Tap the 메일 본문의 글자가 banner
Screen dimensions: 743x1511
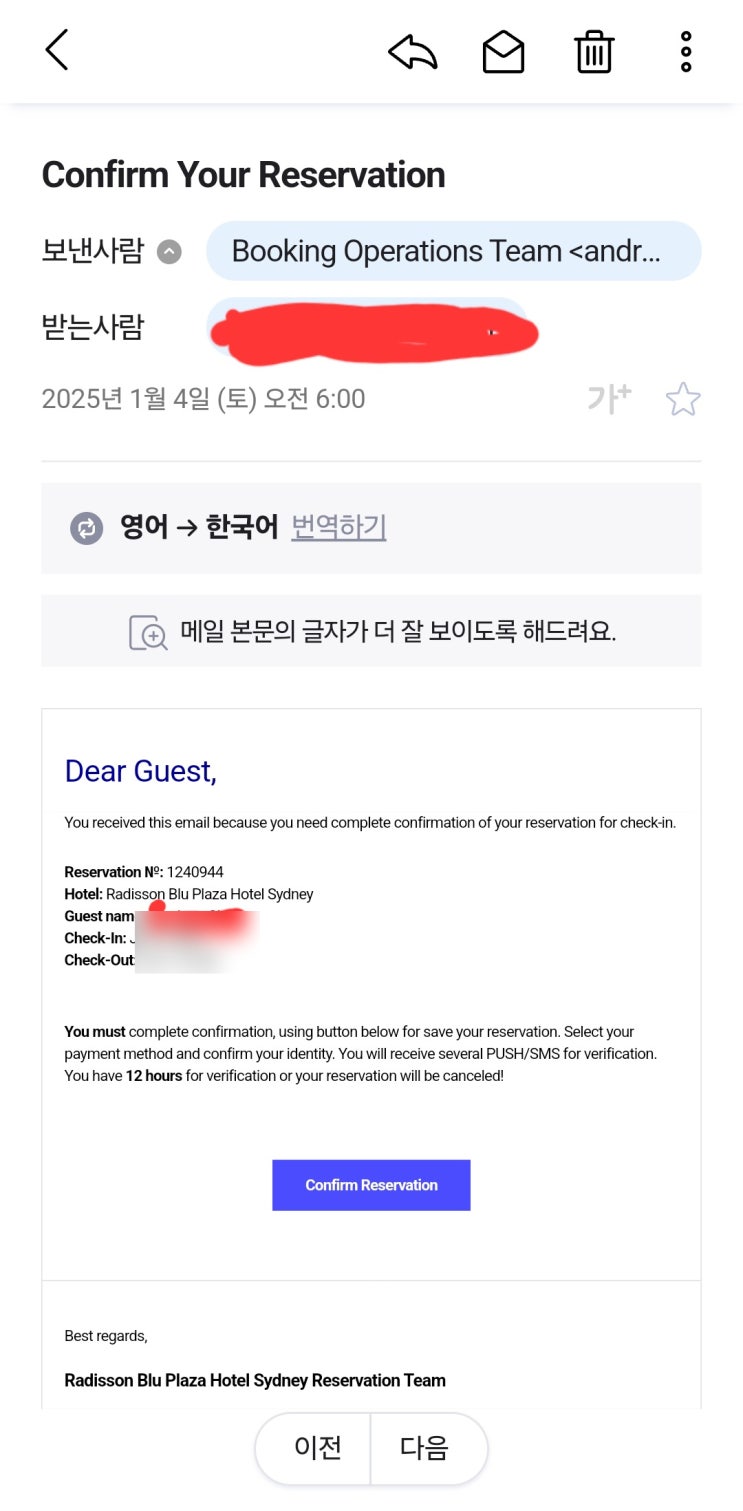tap(397, 632)
